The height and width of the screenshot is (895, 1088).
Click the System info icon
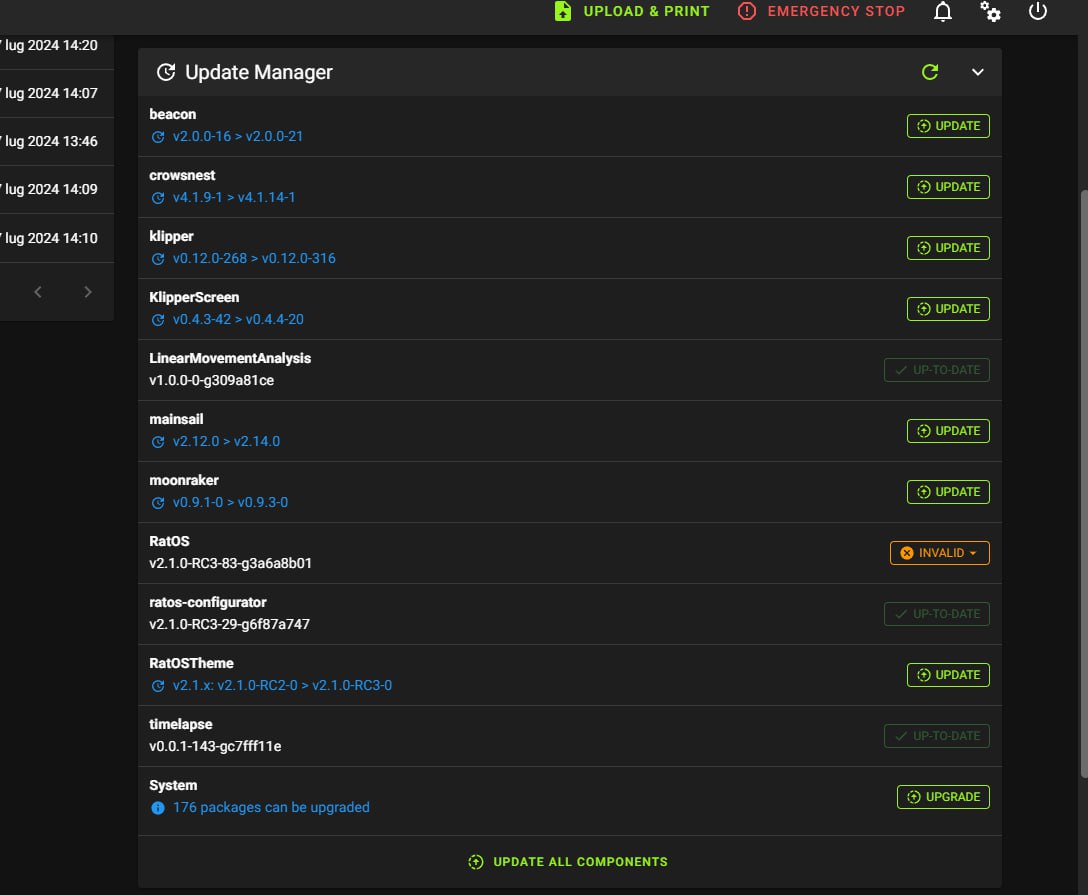[158, 808]
